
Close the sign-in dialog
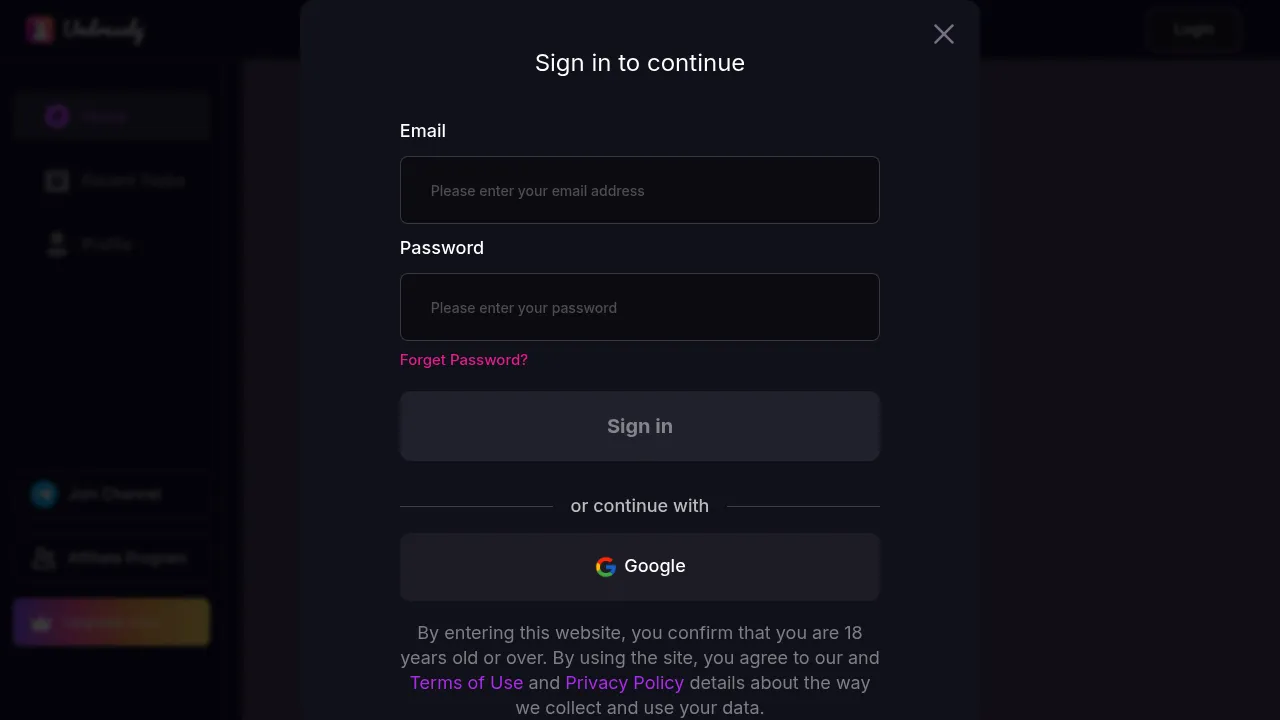(943, 34)
